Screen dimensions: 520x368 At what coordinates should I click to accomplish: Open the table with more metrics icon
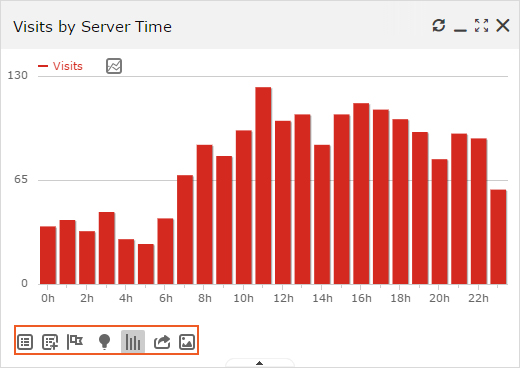pos(50,342)
